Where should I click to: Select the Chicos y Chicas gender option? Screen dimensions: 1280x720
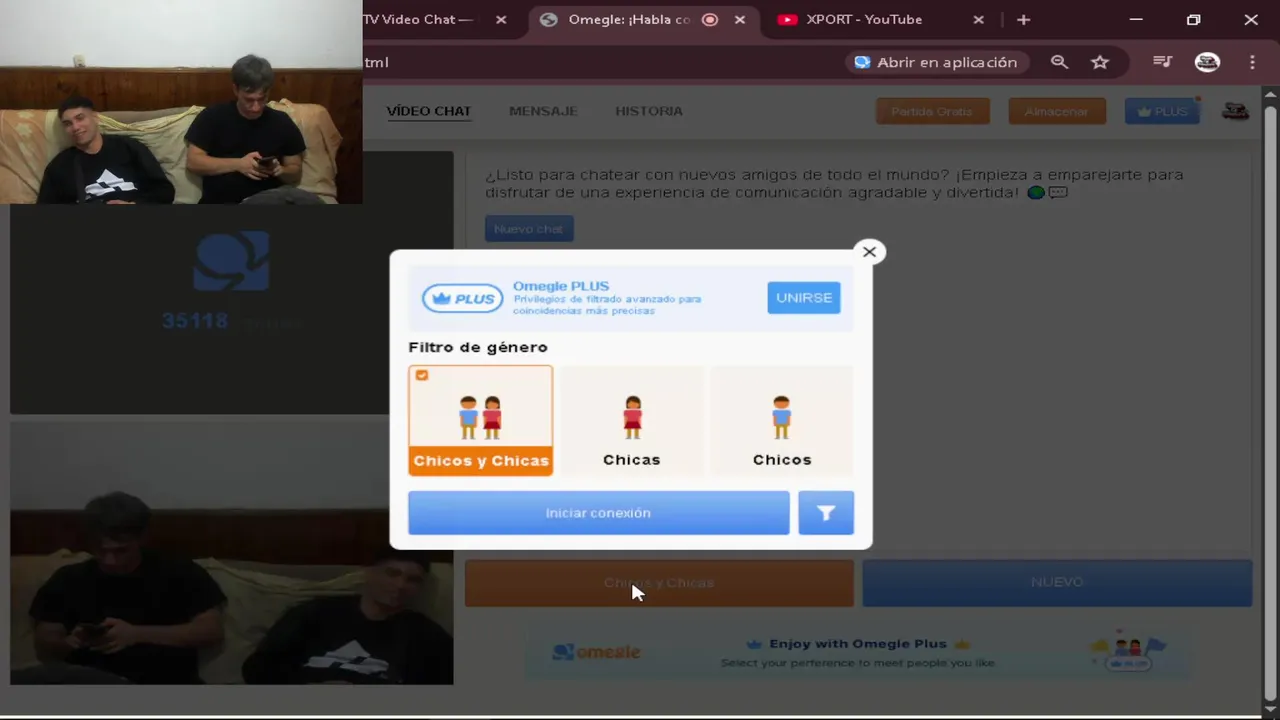point(480,420)
